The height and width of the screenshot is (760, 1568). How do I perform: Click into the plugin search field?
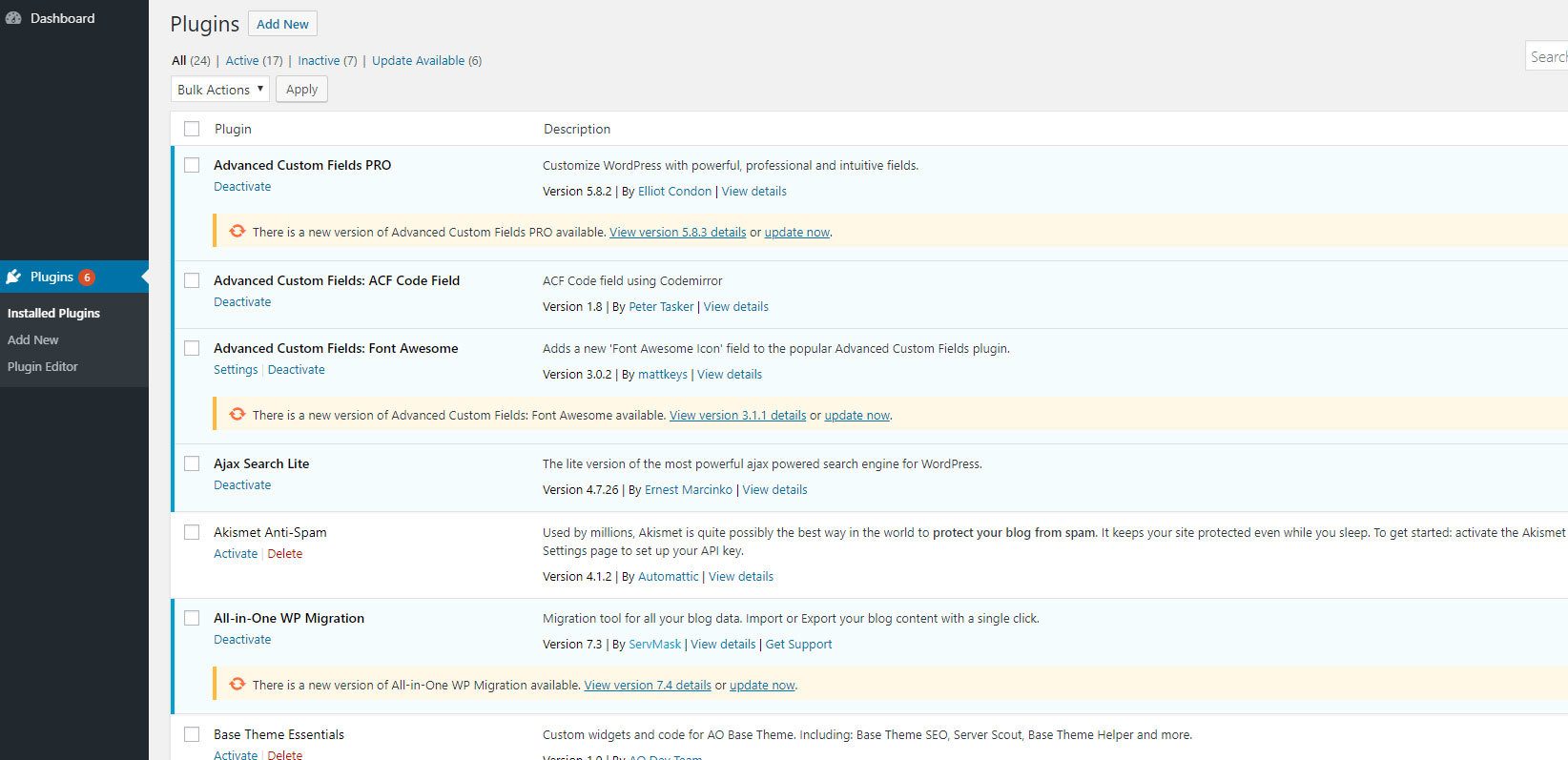(1547, 56)
